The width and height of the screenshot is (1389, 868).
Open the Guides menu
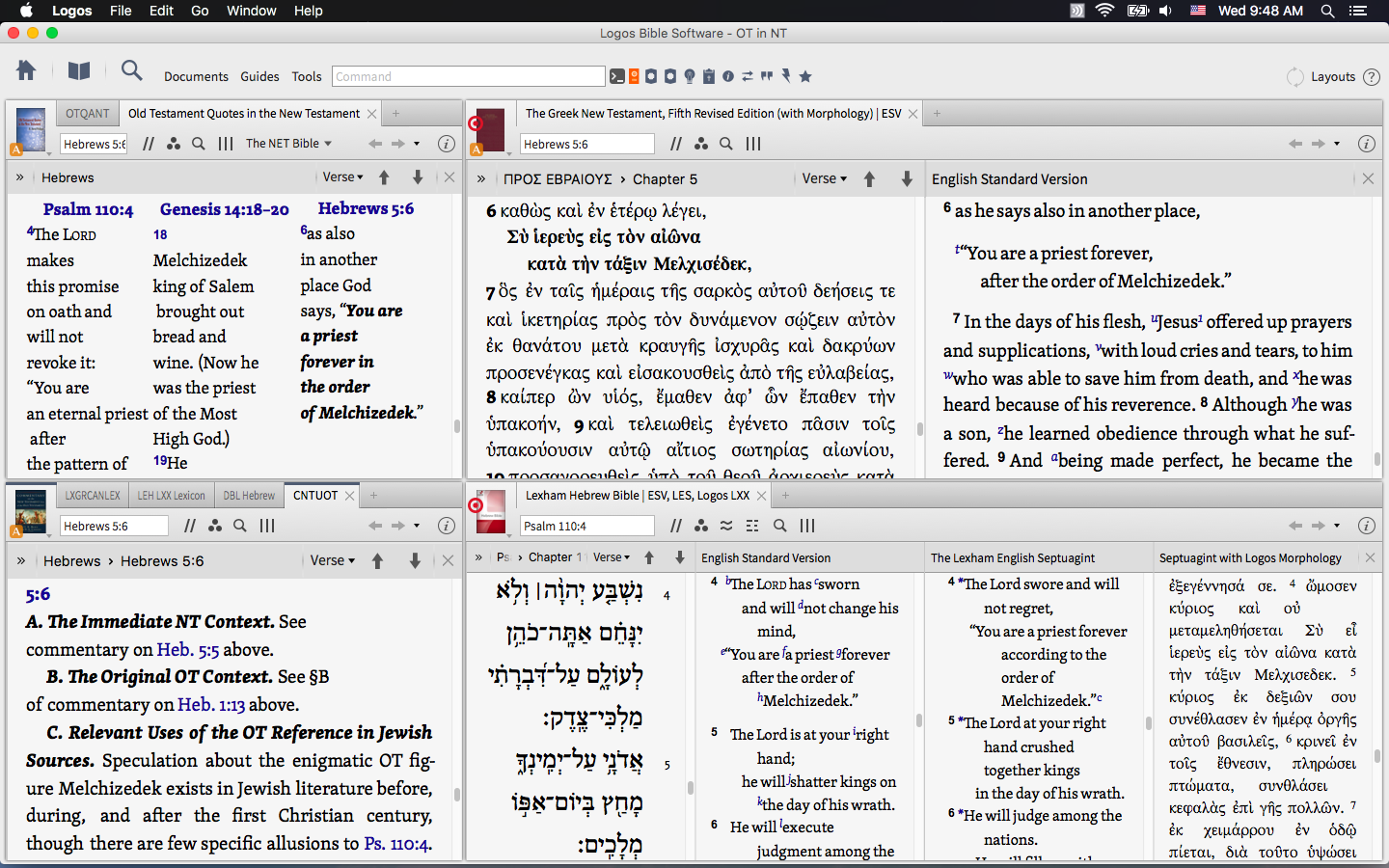click(x=259, y=77)
